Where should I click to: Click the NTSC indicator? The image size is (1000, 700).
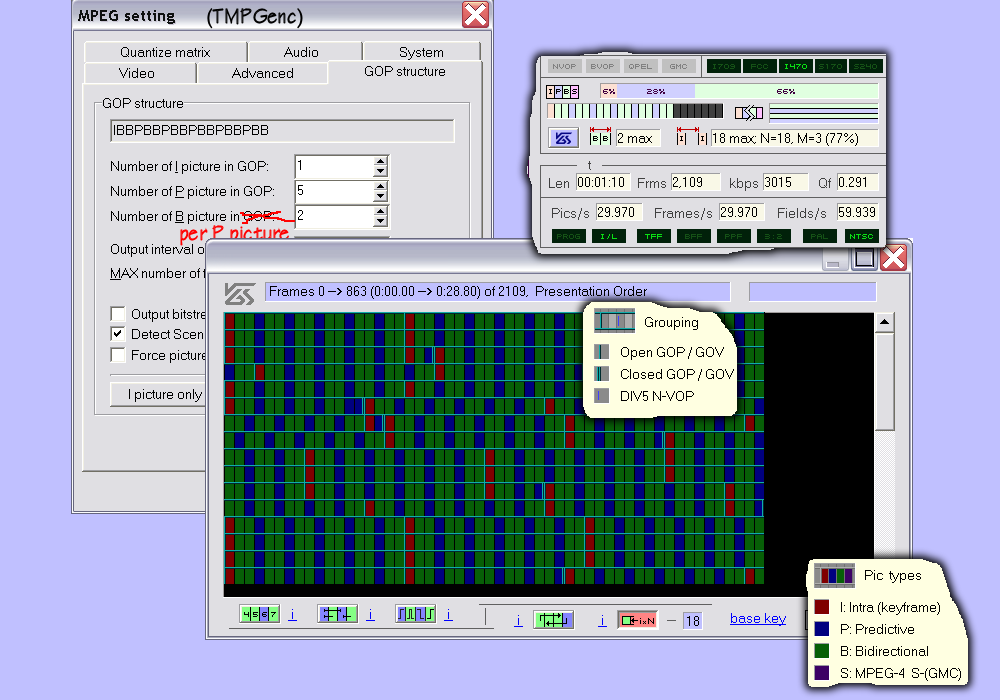(862, 237)
